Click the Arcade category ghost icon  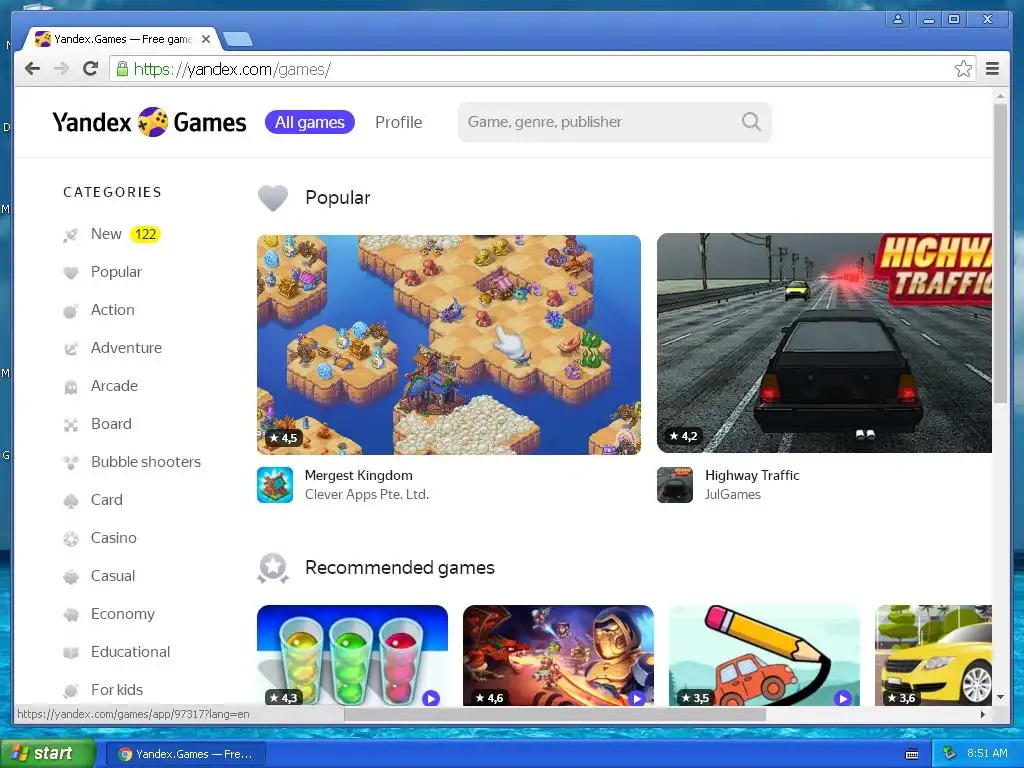tap(71, 387)
